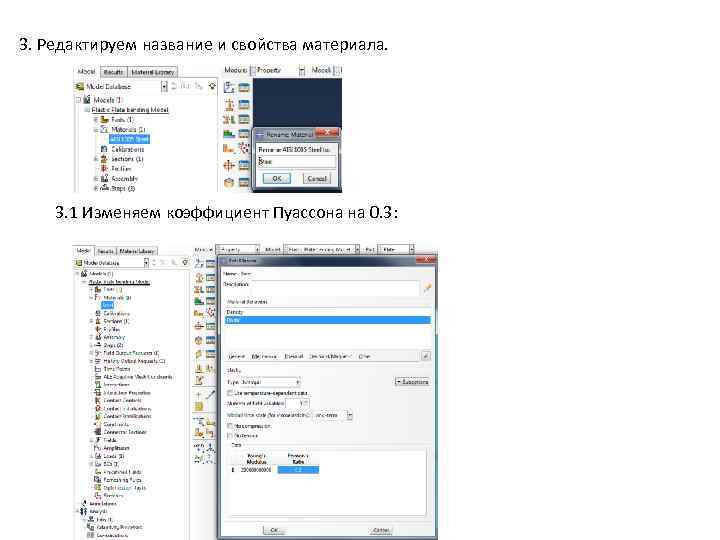Click the filter lightbulb icon in the AISI 1005 Steel model tree
The width and height of the screenshot is (720, 540).
212,86
